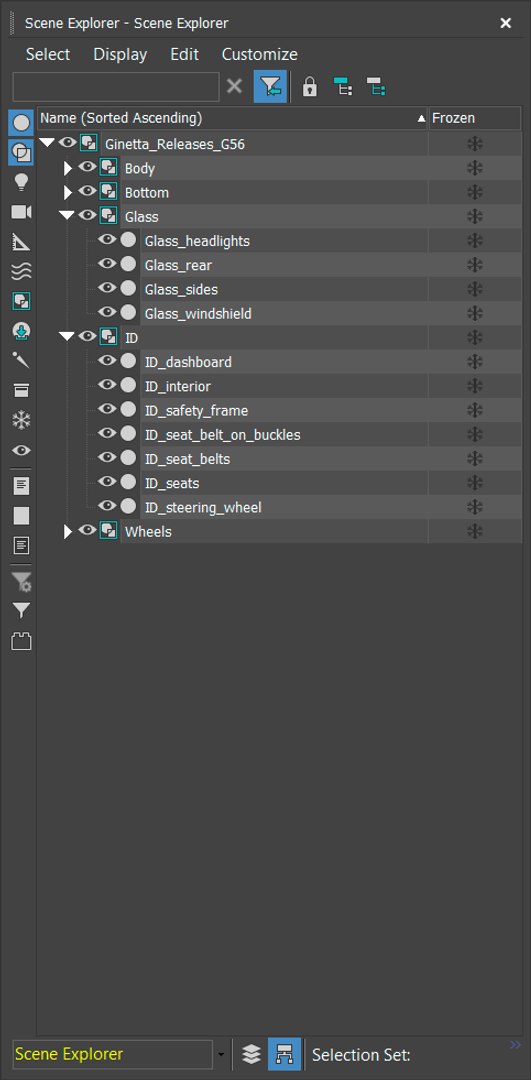
Task: Toggle frozen state for Glass_rear
Action: [x=475, y=264]
